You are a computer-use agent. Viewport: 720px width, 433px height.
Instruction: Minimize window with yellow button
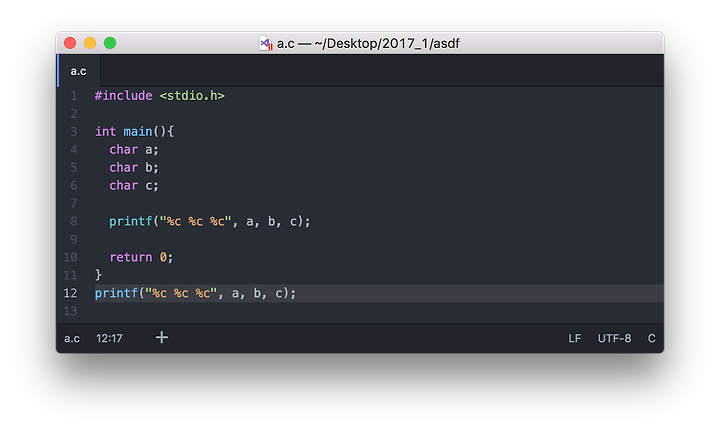click(90, 43)
